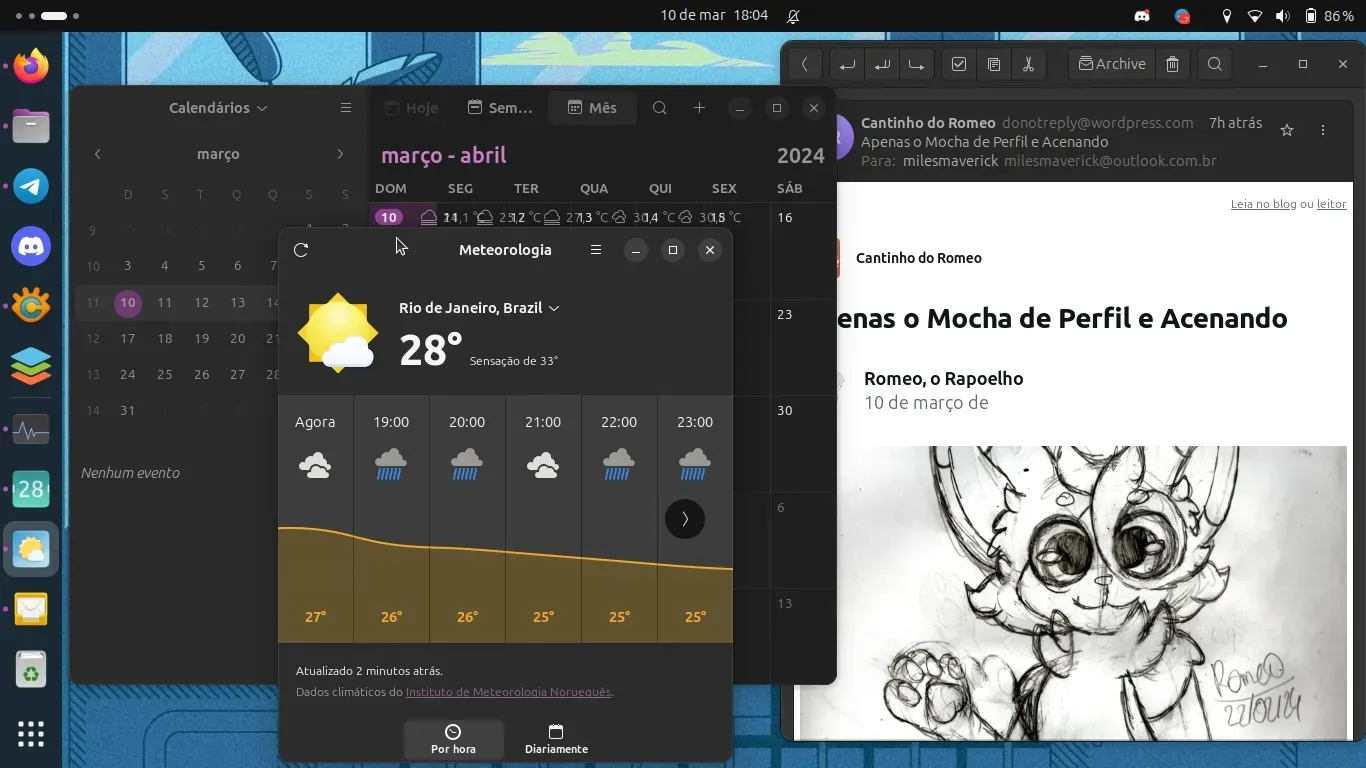The height and width of the screenshot is (768, 1366).
Task: Open the Calendários dropdown
Action: pyautogui.click(x=218, y=108)
